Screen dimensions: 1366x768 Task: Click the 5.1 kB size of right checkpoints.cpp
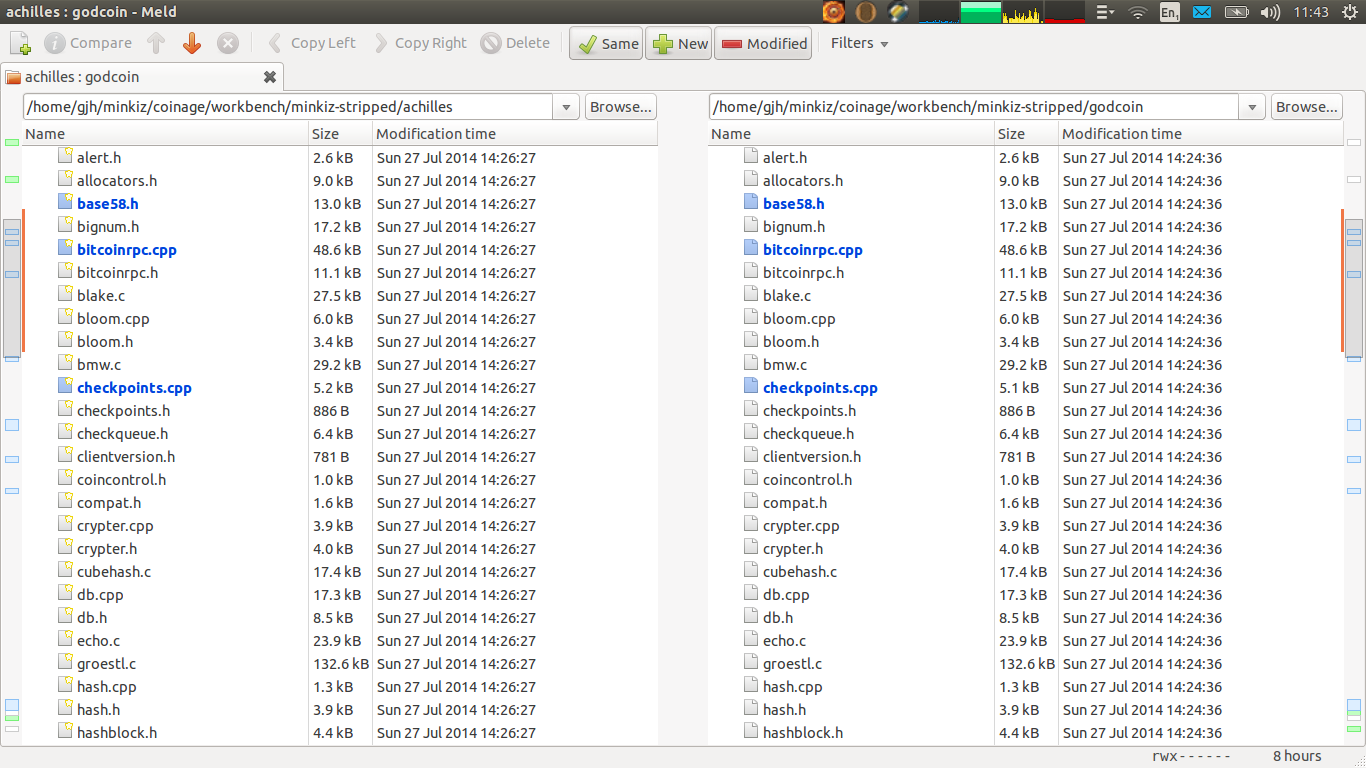[x=1019, y=388]
